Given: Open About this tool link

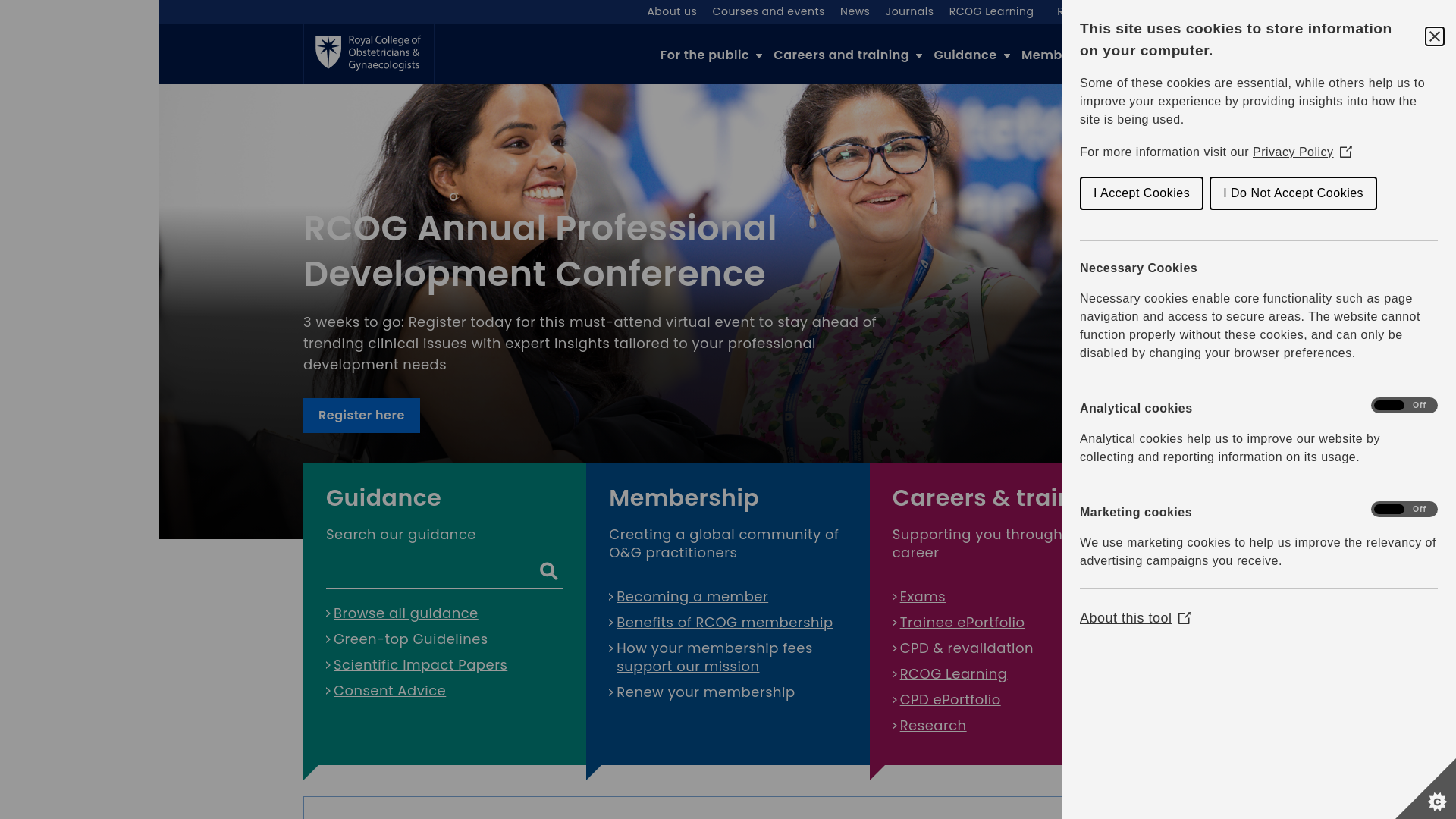Looking at the screenshot, I should point(1125,618).
